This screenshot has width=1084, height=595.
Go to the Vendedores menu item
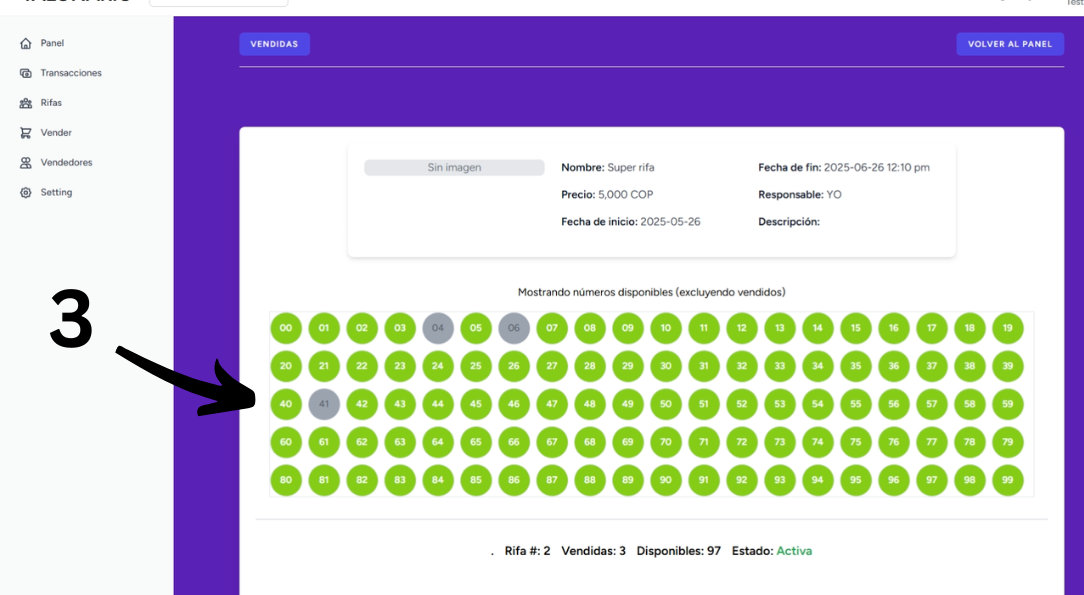(66, 163)
